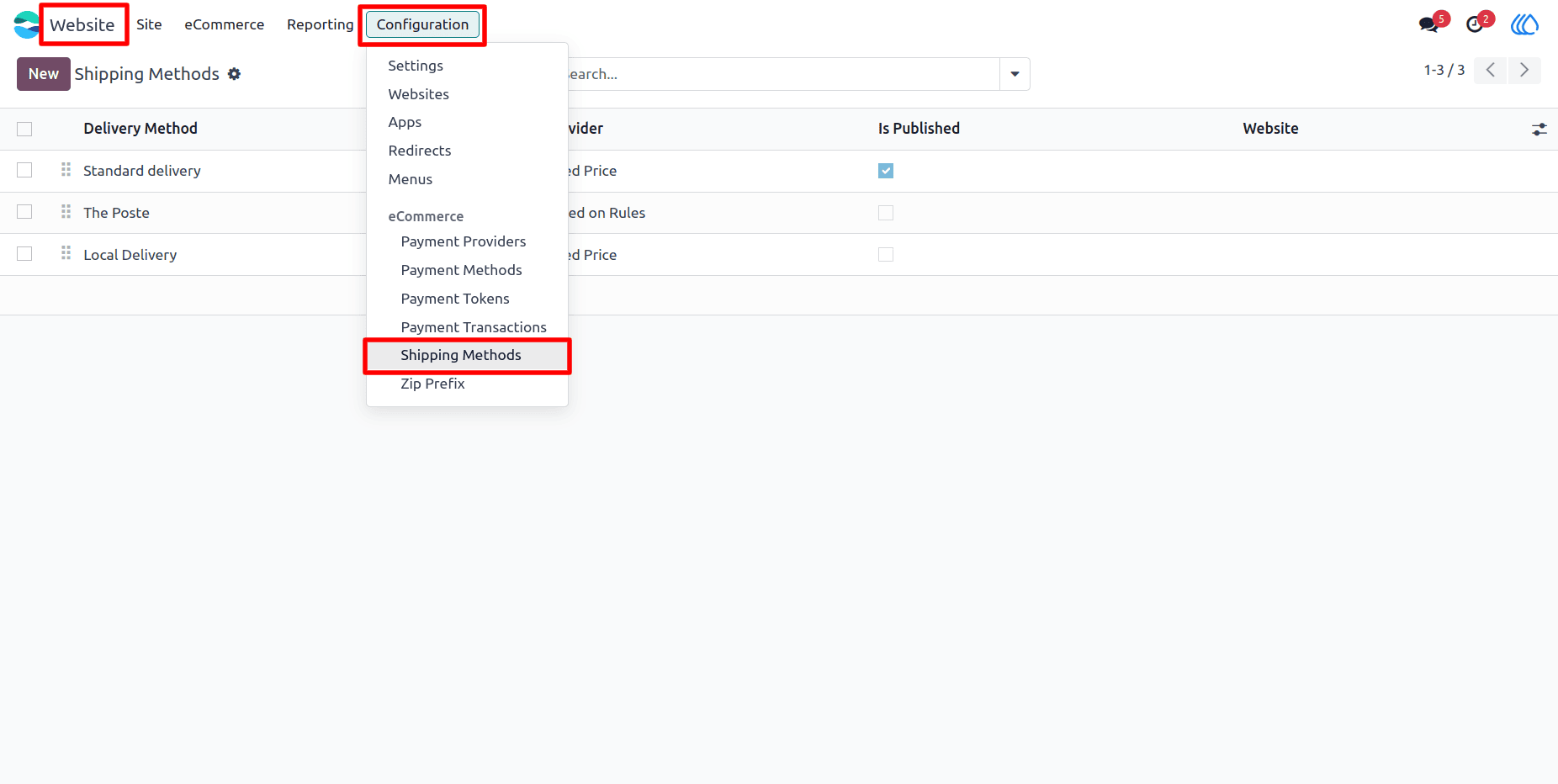Open Payment Transactions entry

click(x=474, y=327)
